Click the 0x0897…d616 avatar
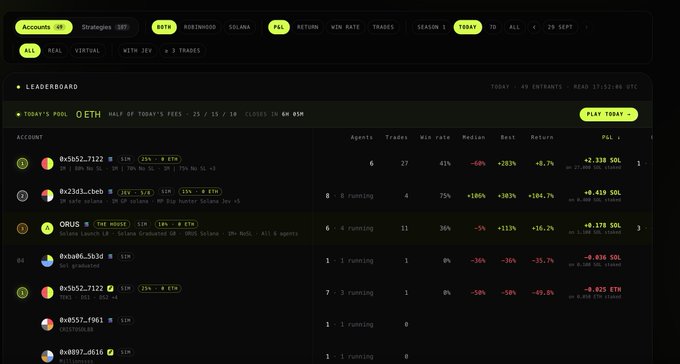680x364 pixels. click(47, 356)
